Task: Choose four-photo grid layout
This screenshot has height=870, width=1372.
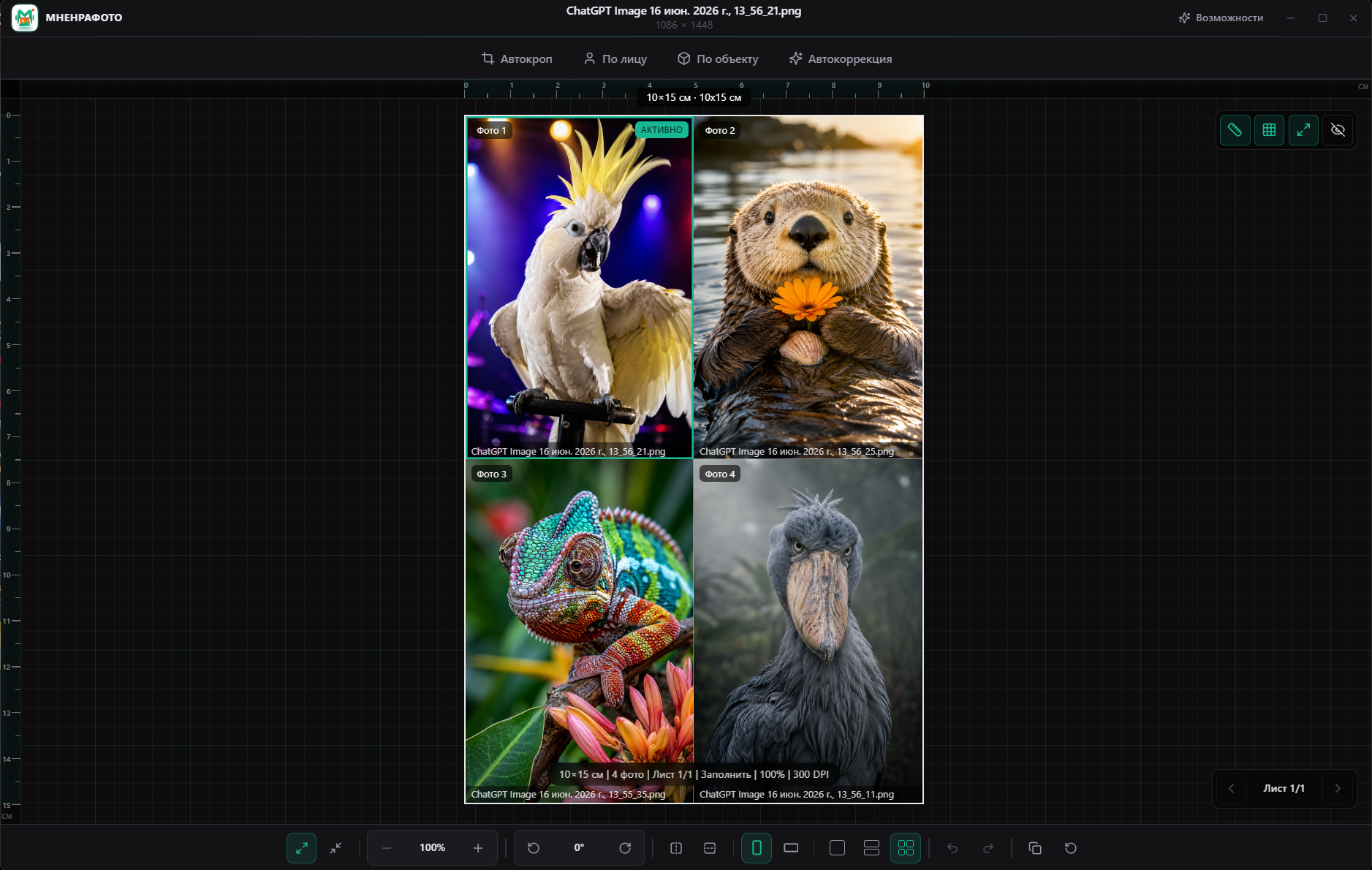Action: click(906, 848)
